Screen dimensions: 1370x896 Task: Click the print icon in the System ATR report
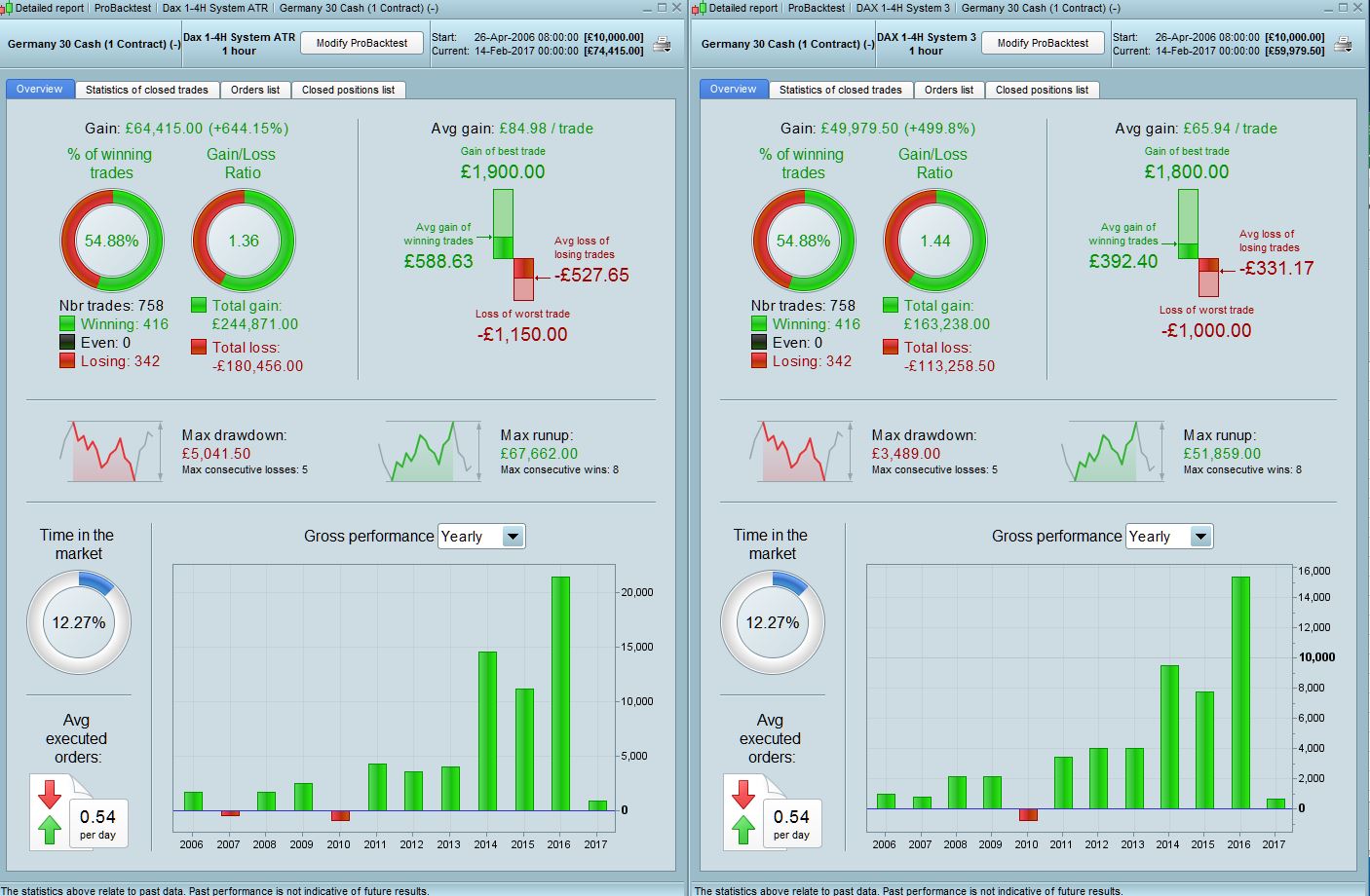tap(662, 44)
